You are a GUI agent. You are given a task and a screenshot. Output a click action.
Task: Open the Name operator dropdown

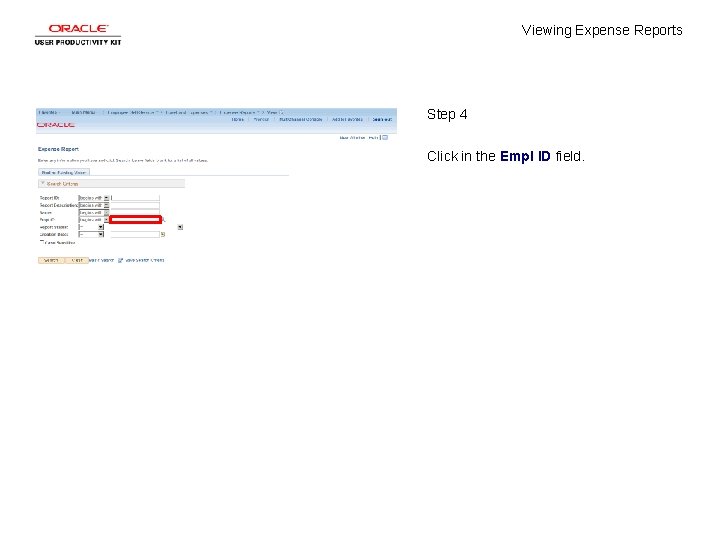[94, 213]
